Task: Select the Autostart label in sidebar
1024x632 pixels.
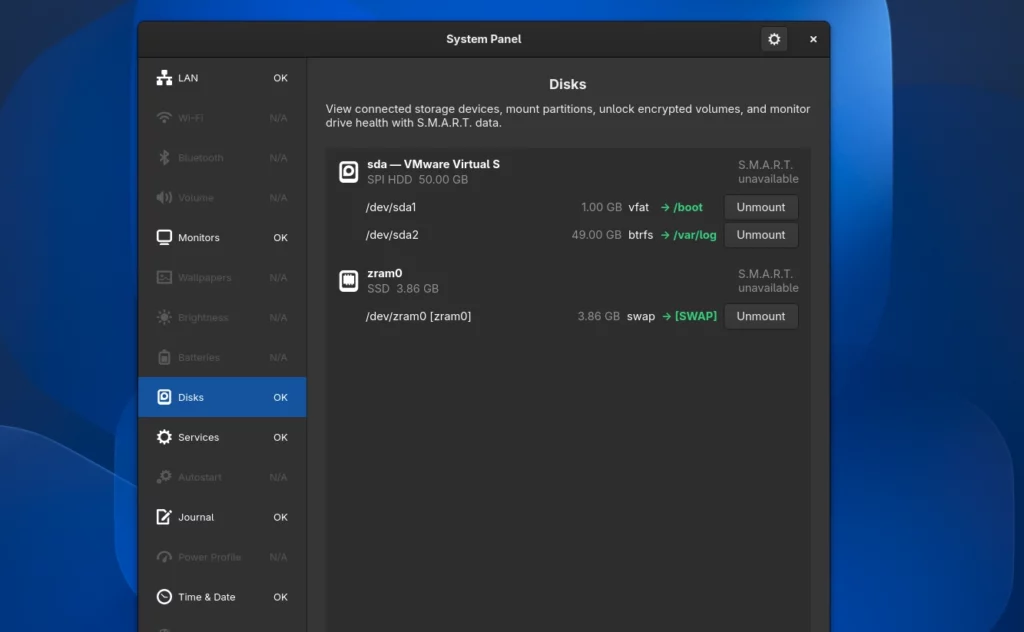Action: pyautogui.click(x=199, y=477)
